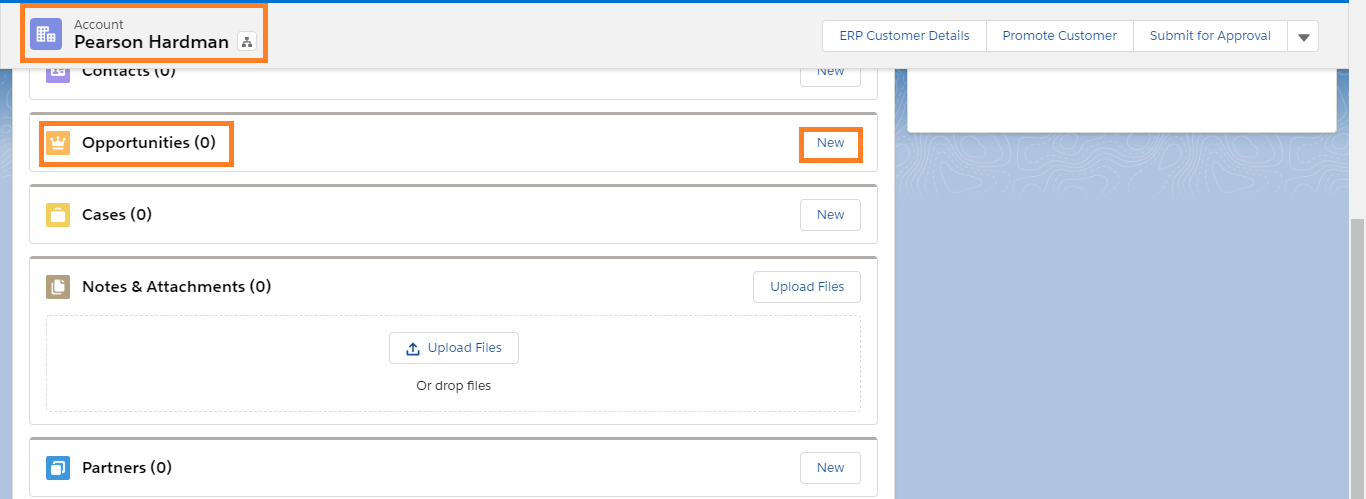Click the Notes & Attachments file icon
Image resolution: width=1366 pixels, height=499 pixels.
click(x=58, y=287)
